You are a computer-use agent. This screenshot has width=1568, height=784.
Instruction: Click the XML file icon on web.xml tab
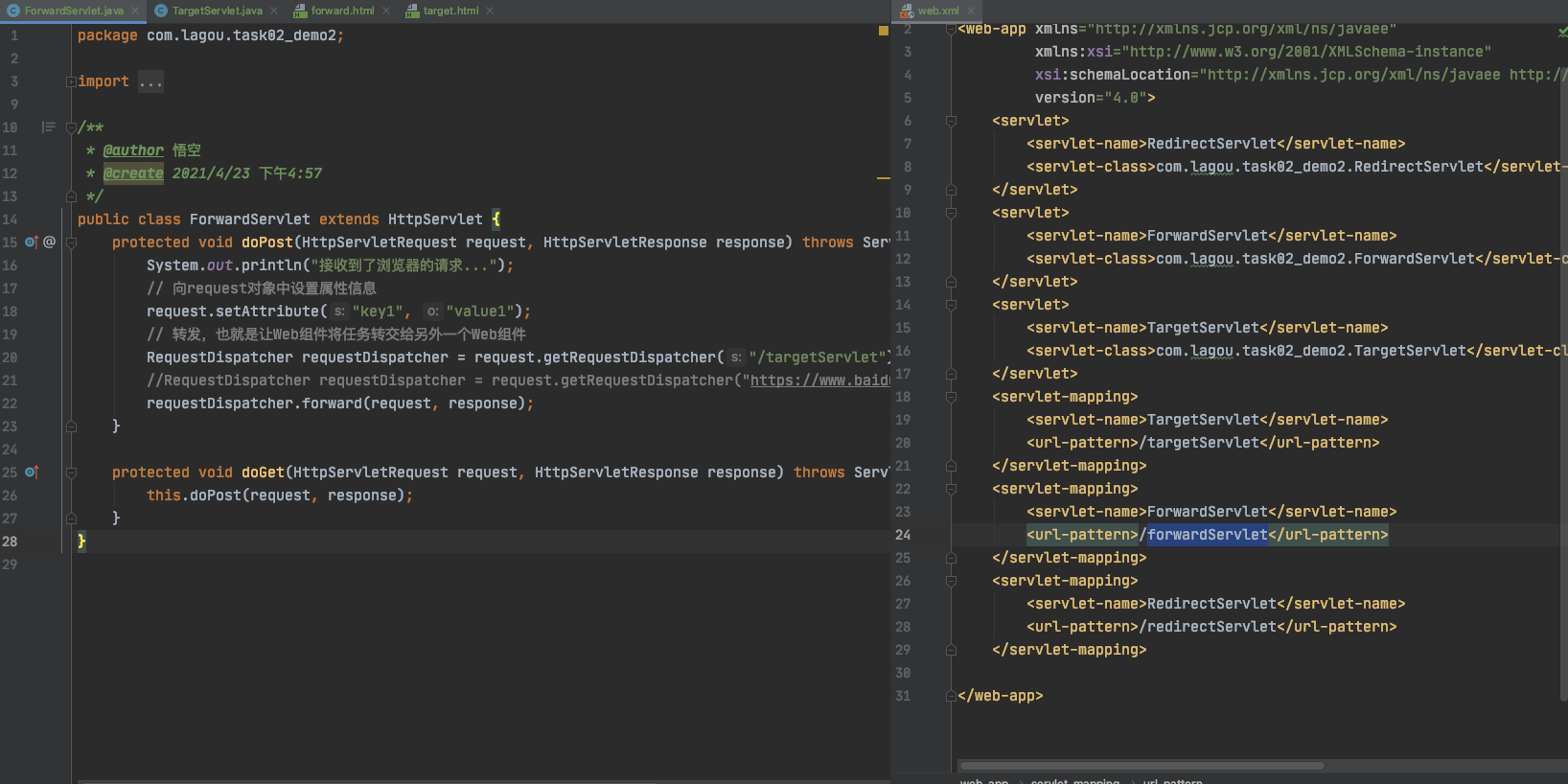(907, 12)
